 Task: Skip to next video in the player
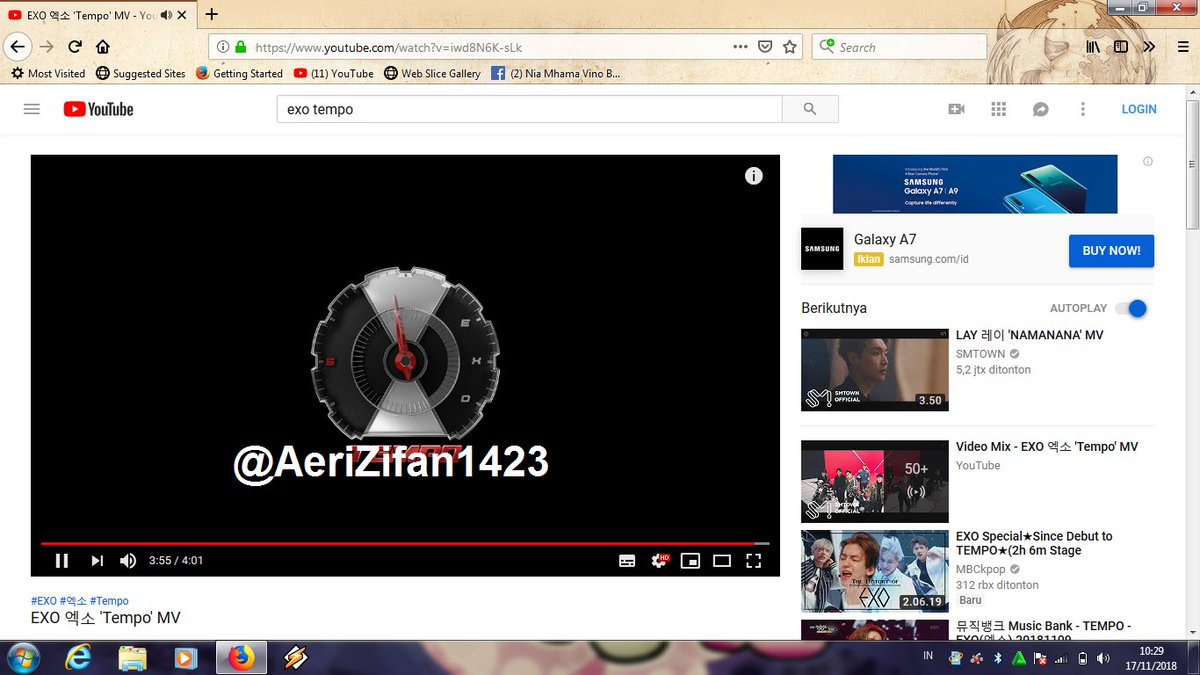(x=97, y=561)
